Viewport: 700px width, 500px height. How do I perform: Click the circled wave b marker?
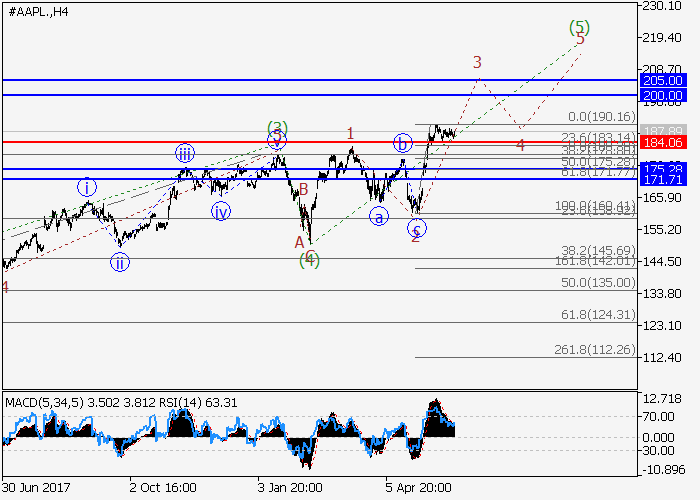[403, 143]
